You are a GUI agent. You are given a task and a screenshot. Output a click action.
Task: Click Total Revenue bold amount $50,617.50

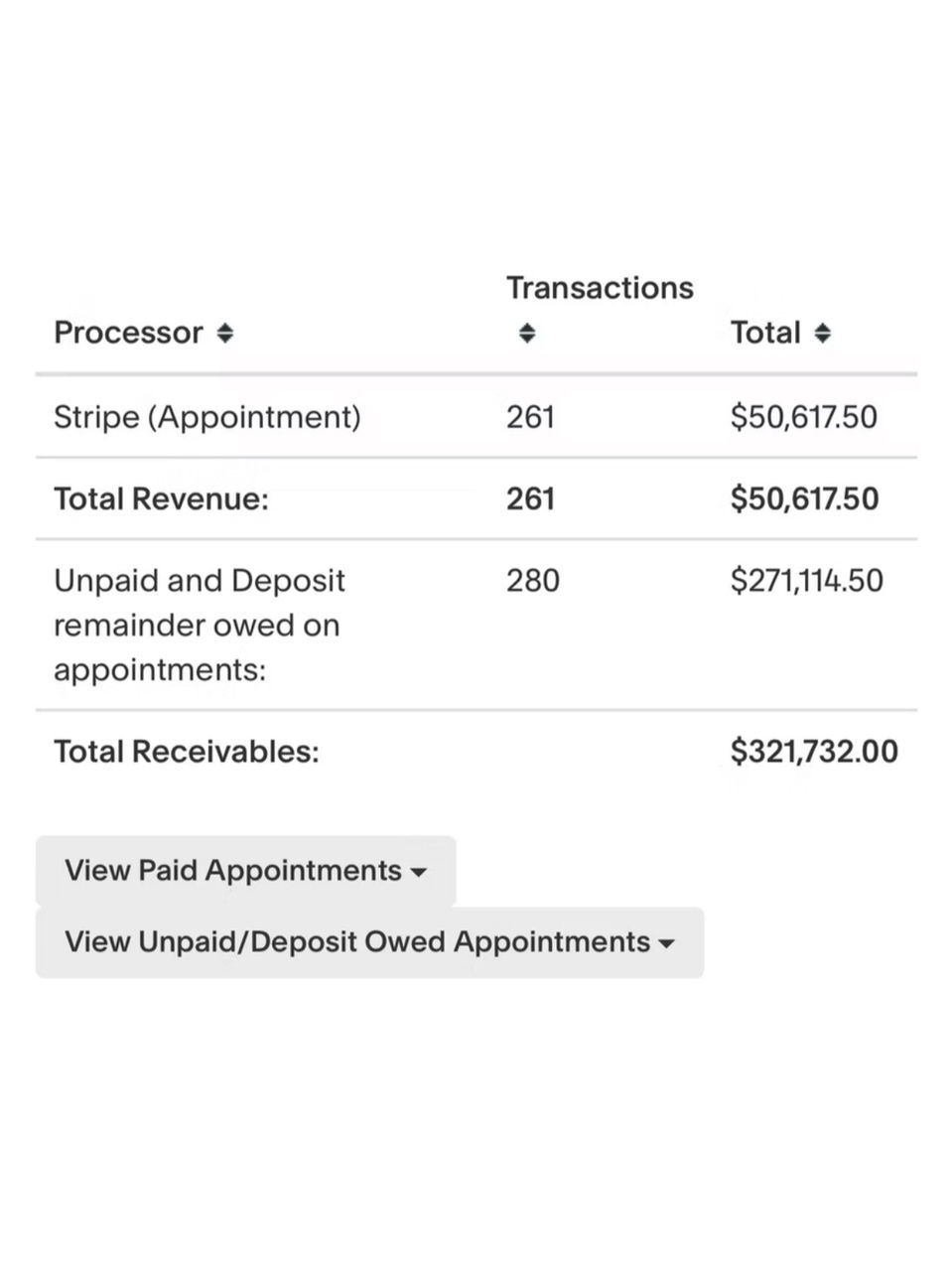click(x=805, y=498)
